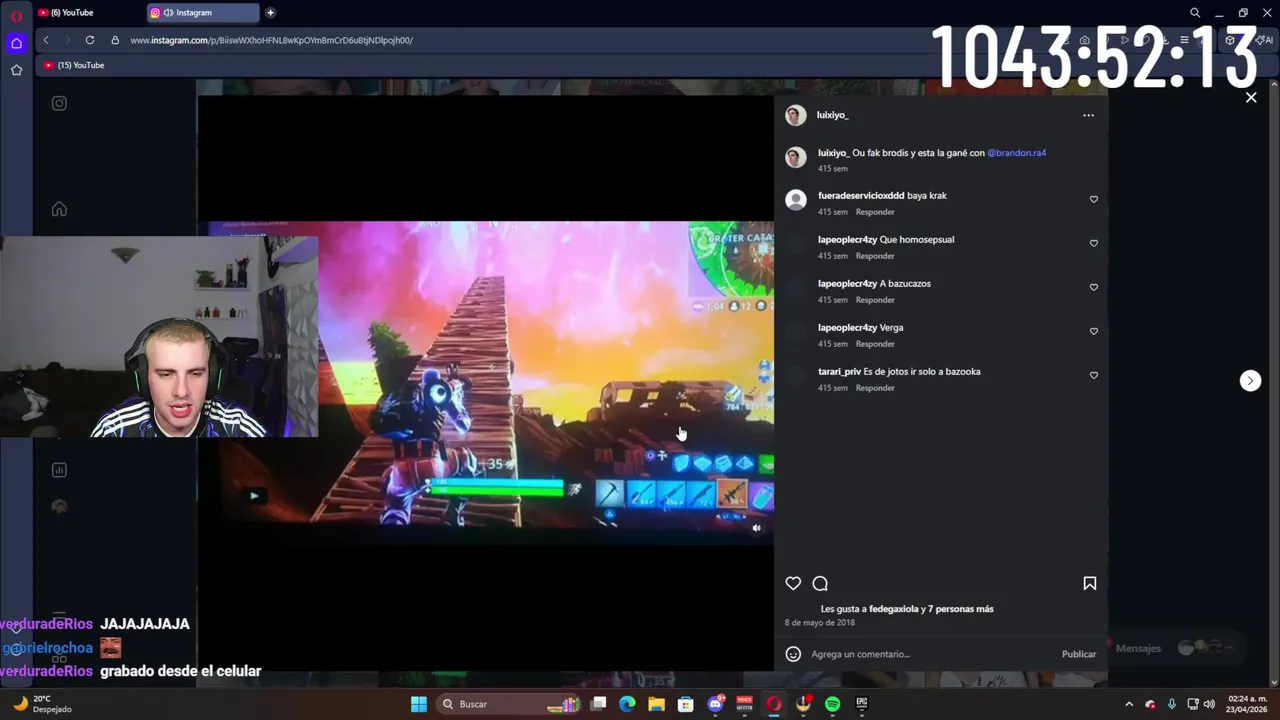Go back to previous page
This screenshot has width=1280, height=720.
[46, 40]
